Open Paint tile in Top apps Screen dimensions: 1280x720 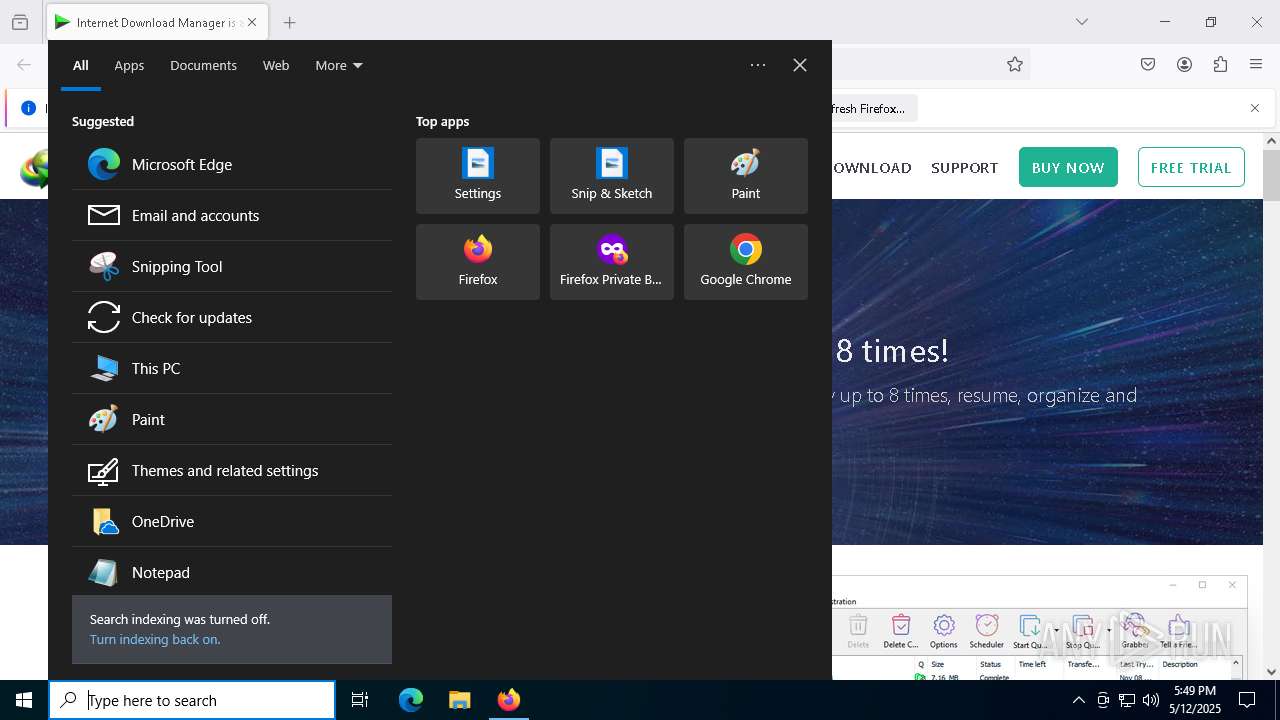[746, 176]
